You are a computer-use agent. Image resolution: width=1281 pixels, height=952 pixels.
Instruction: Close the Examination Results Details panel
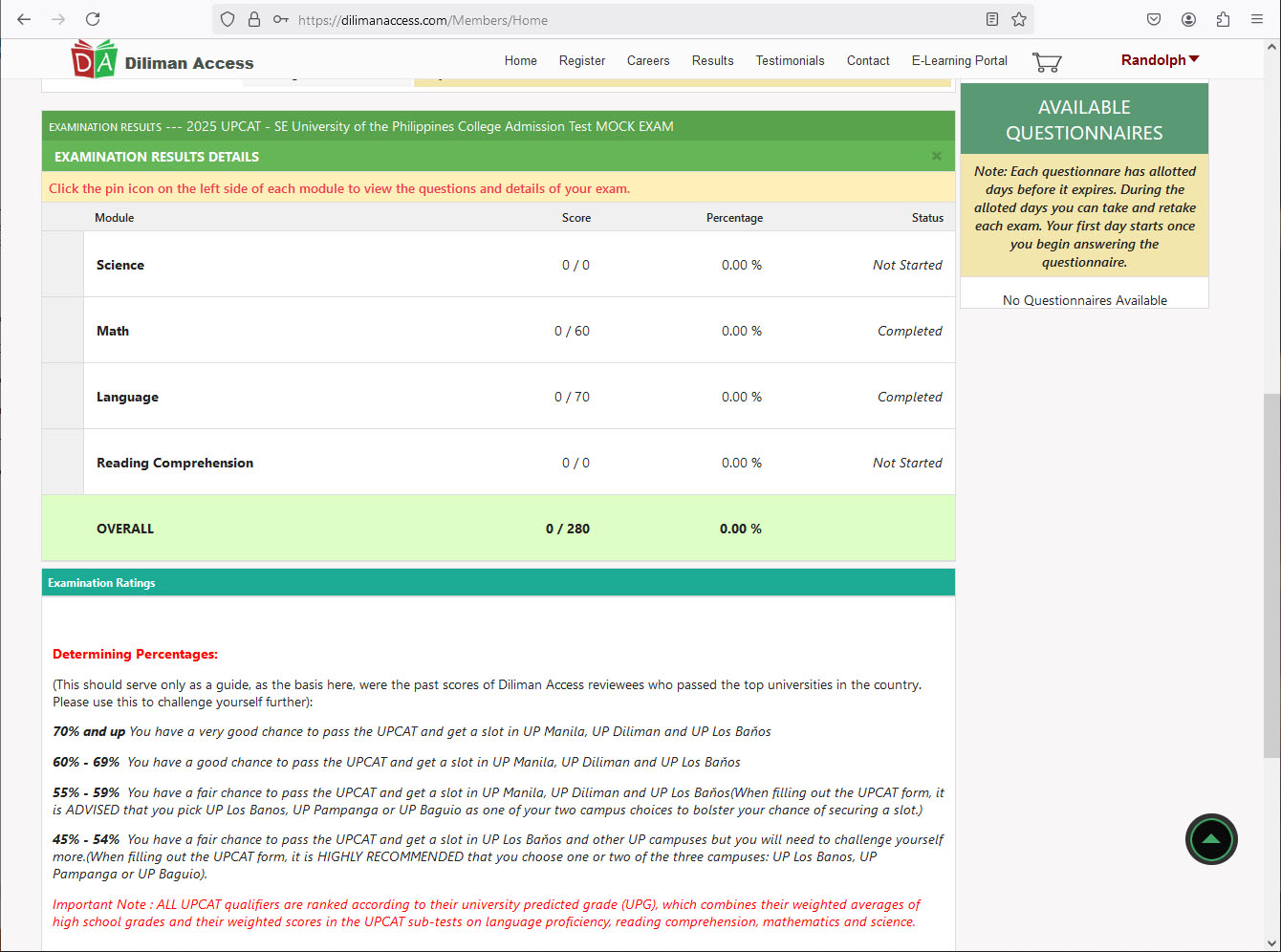point(936,156)
